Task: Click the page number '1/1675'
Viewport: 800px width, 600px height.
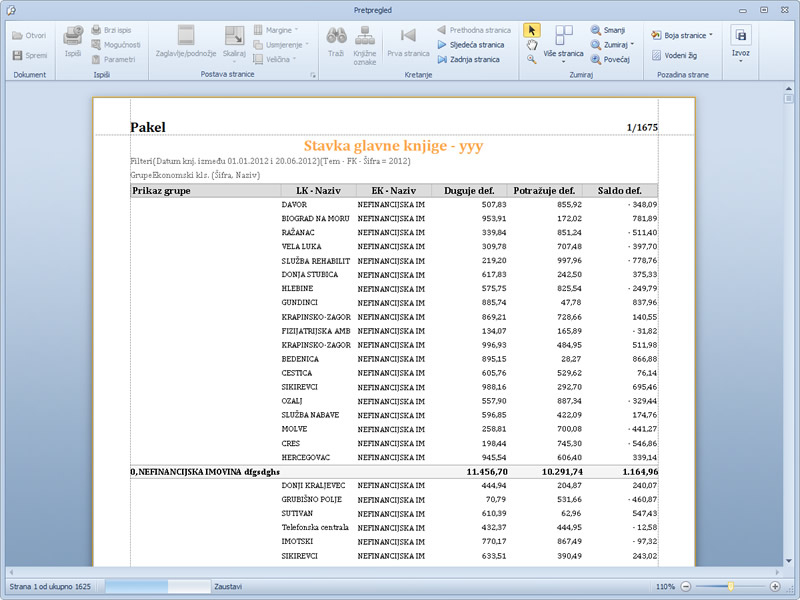Action: click(642, 128)
